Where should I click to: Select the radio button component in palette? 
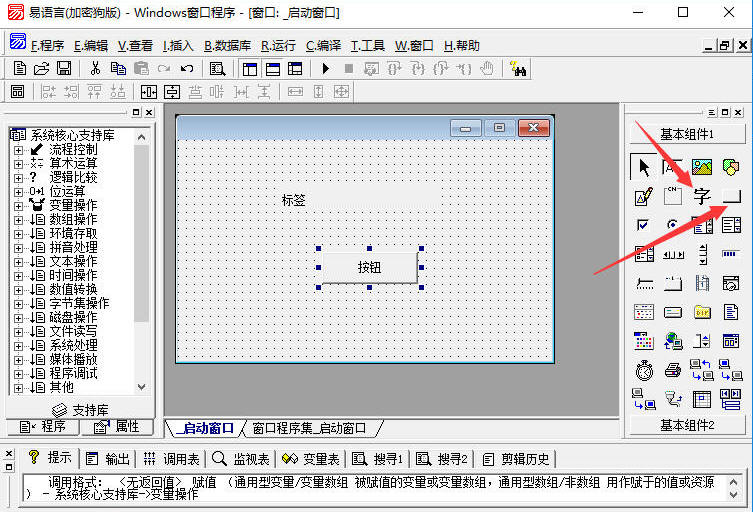point(673,225)
